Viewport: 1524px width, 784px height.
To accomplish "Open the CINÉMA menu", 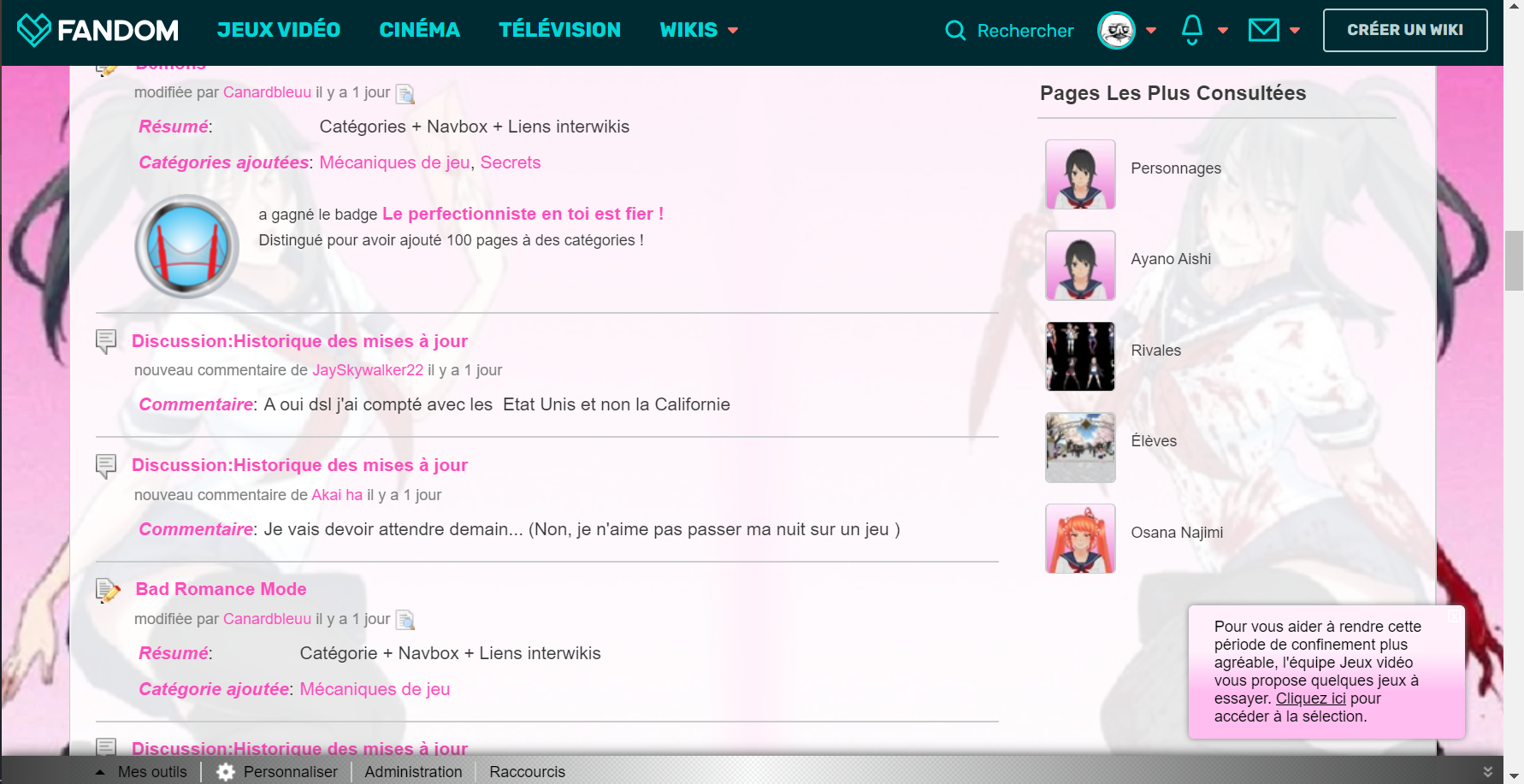I will click(420, 30).
